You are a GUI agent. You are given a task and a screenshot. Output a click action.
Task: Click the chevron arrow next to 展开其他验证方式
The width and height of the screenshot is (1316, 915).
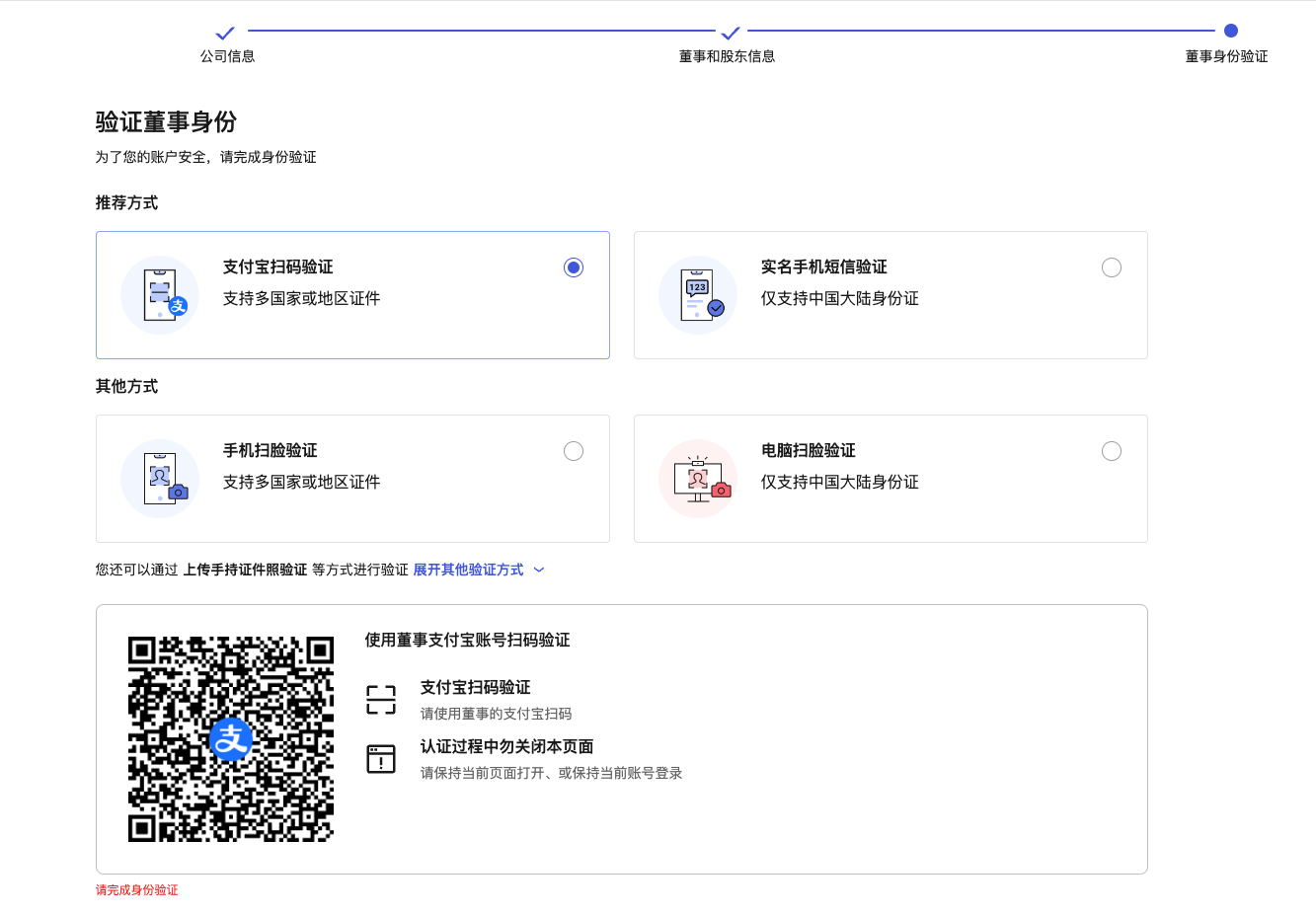tap(539, 570)
